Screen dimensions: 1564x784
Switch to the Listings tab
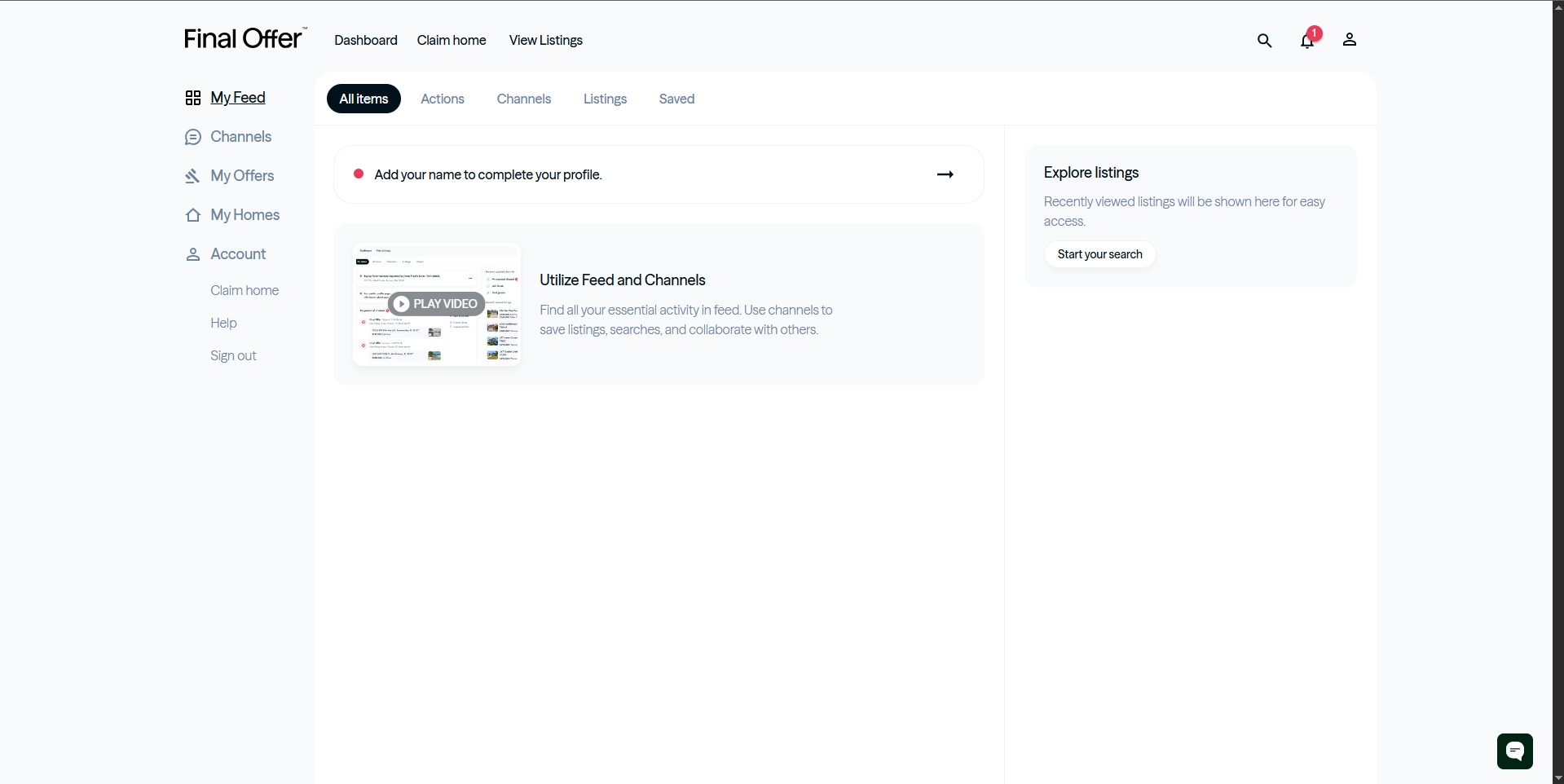605,99
